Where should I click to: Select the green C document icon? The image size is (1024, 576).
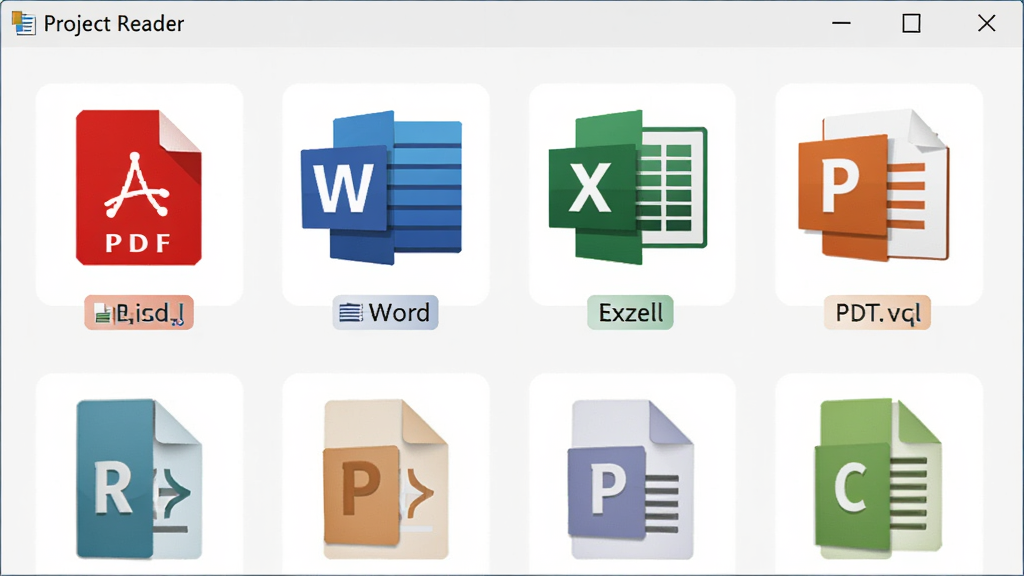(x=878, y=479)
